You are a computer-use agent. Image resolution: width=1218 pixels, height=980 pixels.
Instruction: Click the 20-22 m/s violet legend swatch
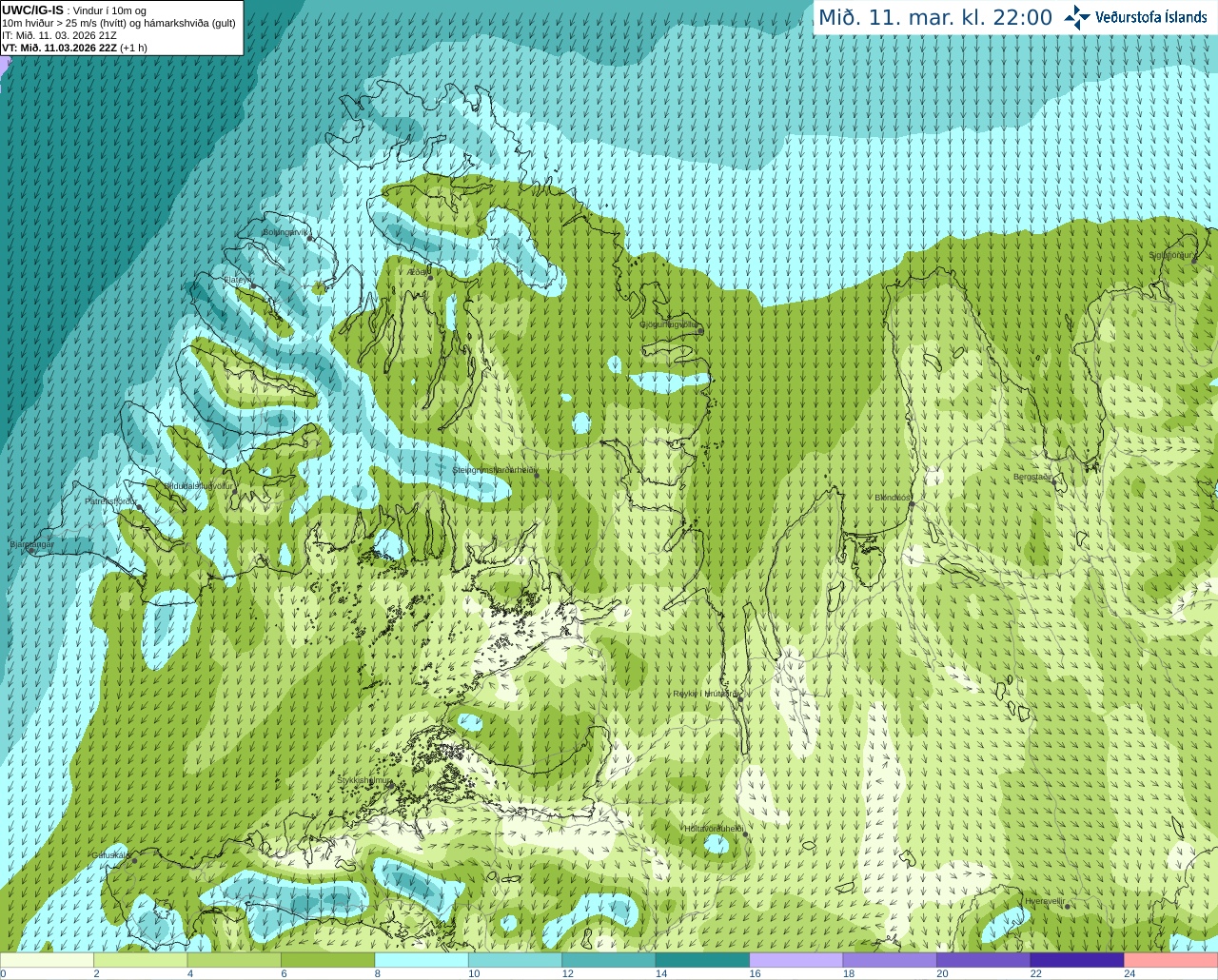click(x=983, y=960)
